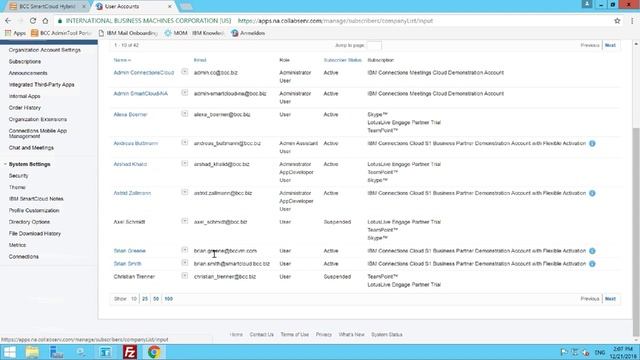Viewport: 640px width, 360px height.
Task: Open Arshad Khalid user link
Action: pos(130,164)
